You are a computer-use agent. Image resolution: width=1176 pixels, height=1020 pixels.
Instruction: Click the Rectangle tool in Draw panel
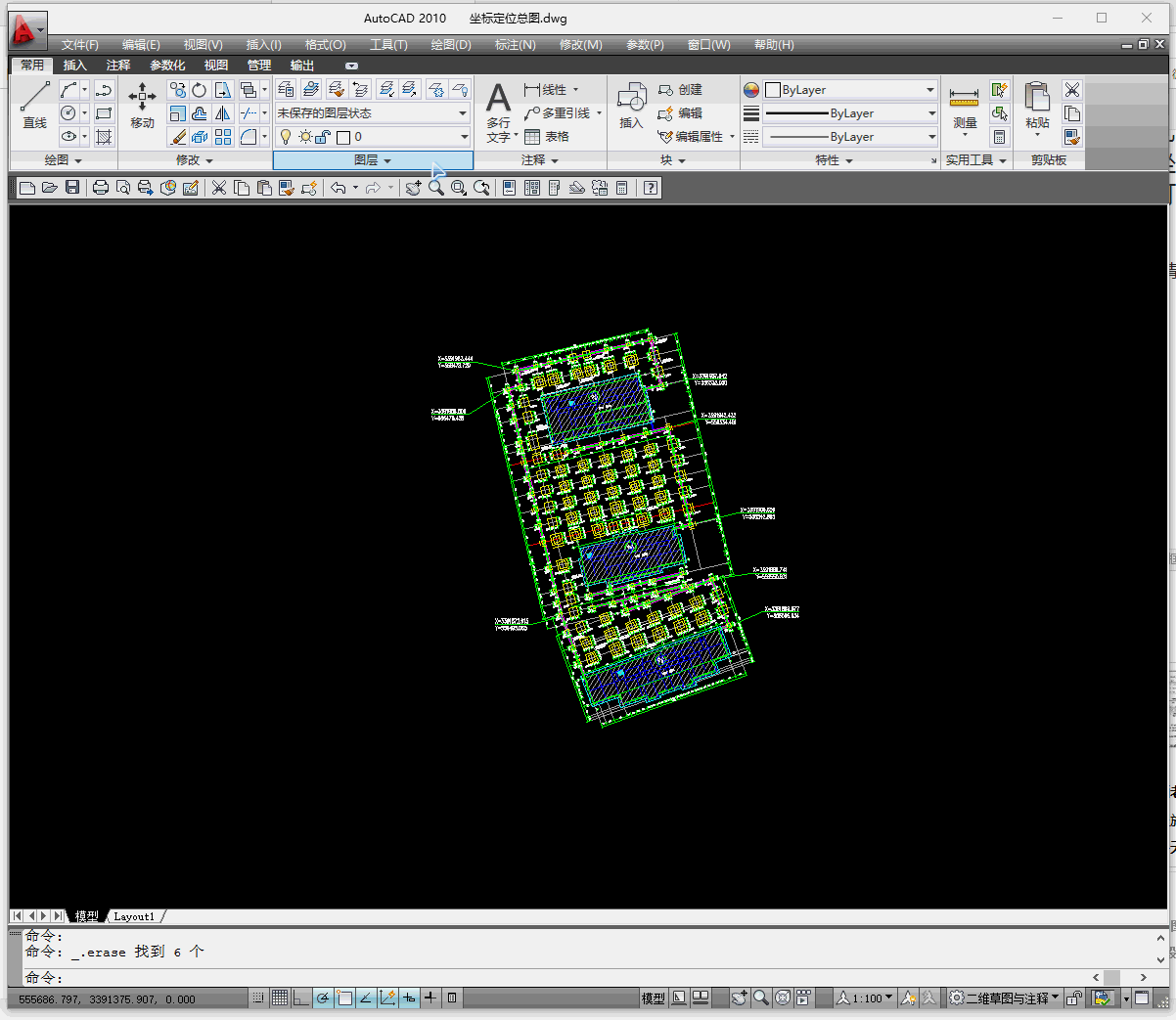point(104,113)
